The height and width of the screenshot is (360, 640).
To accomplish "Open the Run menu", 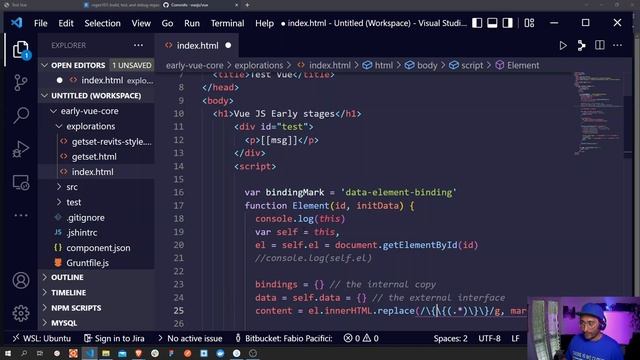I will 192,23.
